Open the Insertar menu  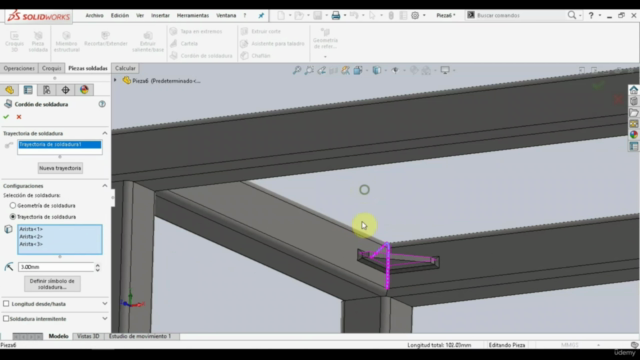tap(160, 16)
